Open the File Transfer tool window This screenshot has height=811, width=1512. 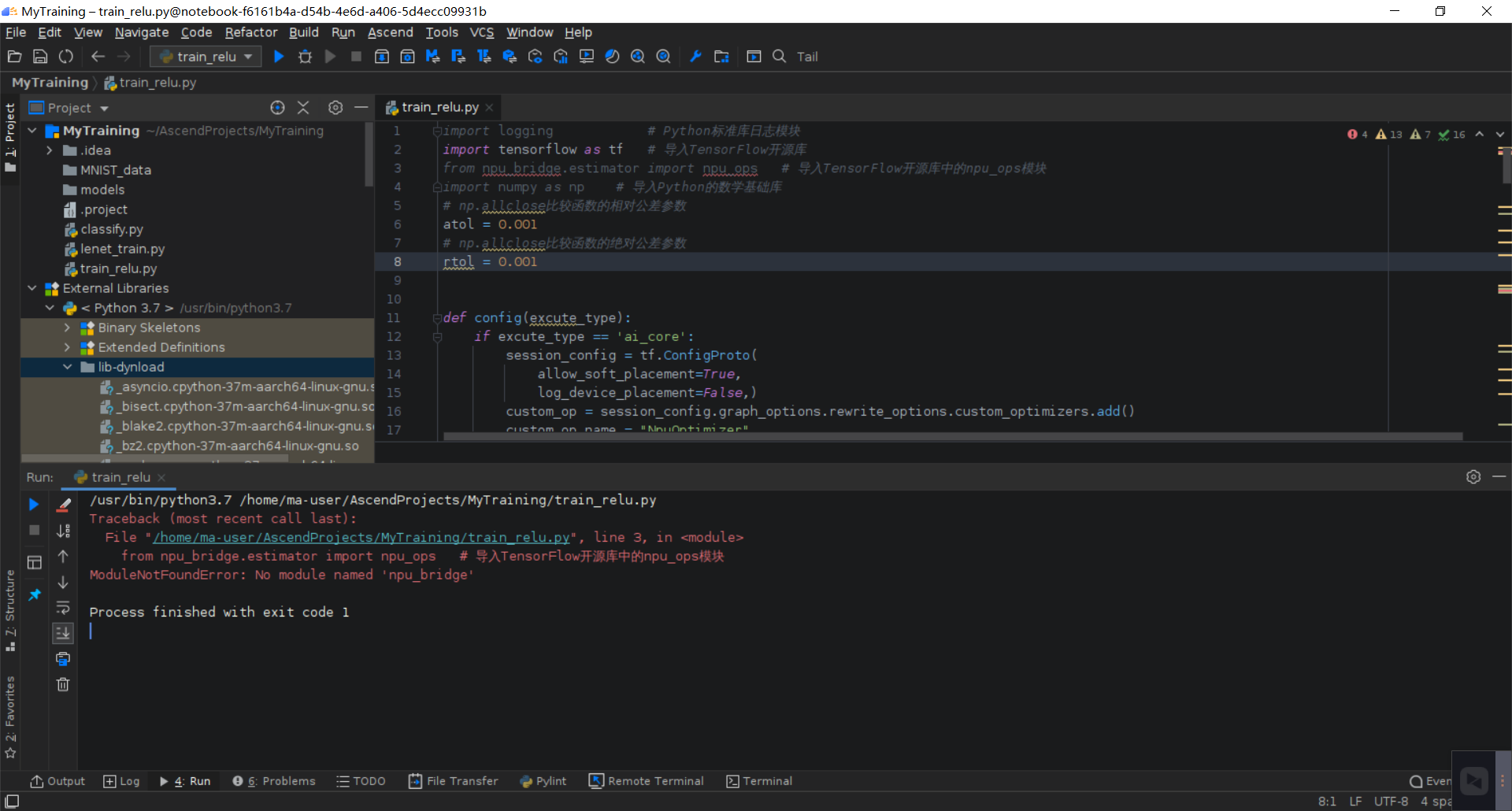coord(454,781)
